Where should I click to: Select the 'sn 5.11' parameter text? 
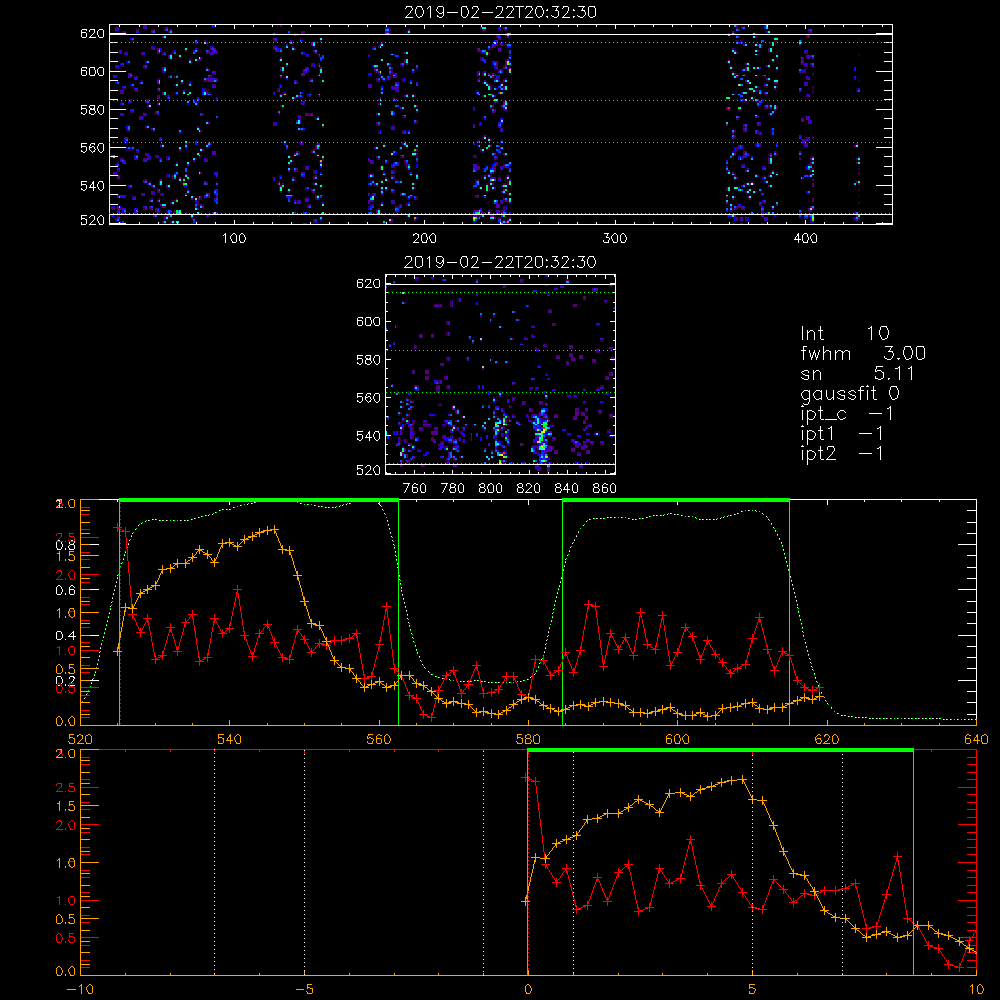click(x=858, y=373)
